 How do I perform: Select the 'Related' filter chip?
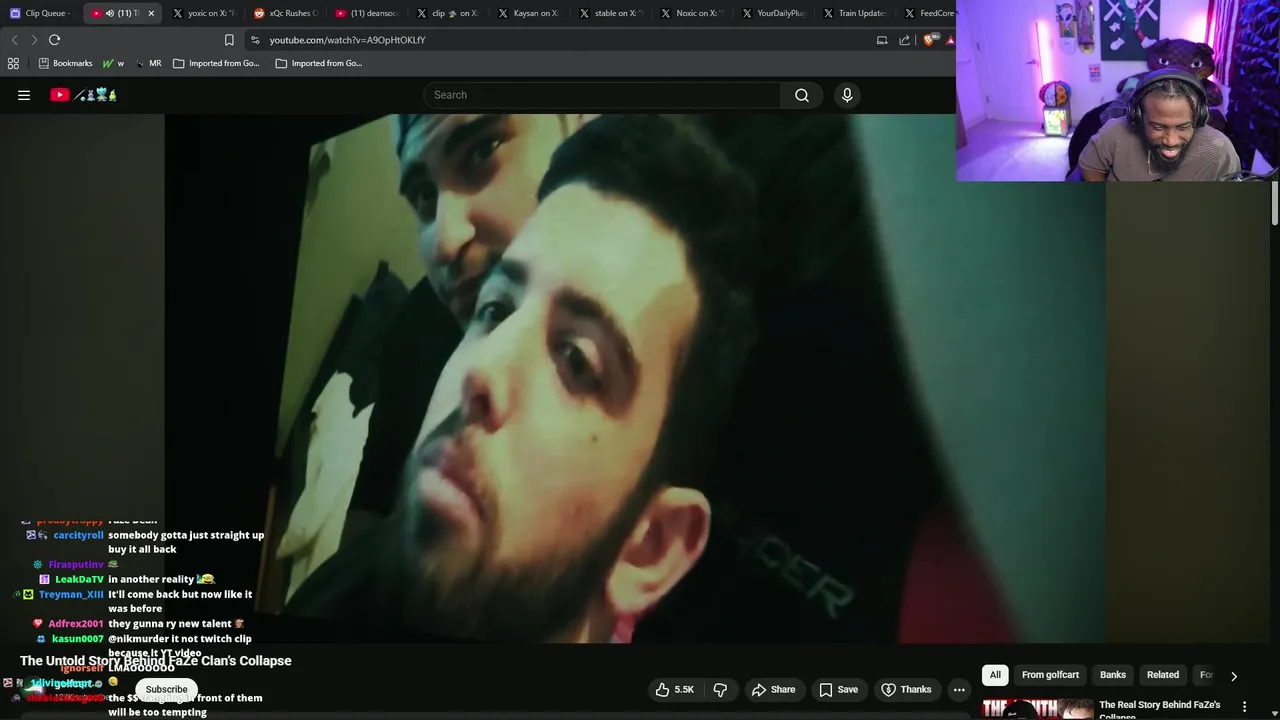click(1163, 675)
